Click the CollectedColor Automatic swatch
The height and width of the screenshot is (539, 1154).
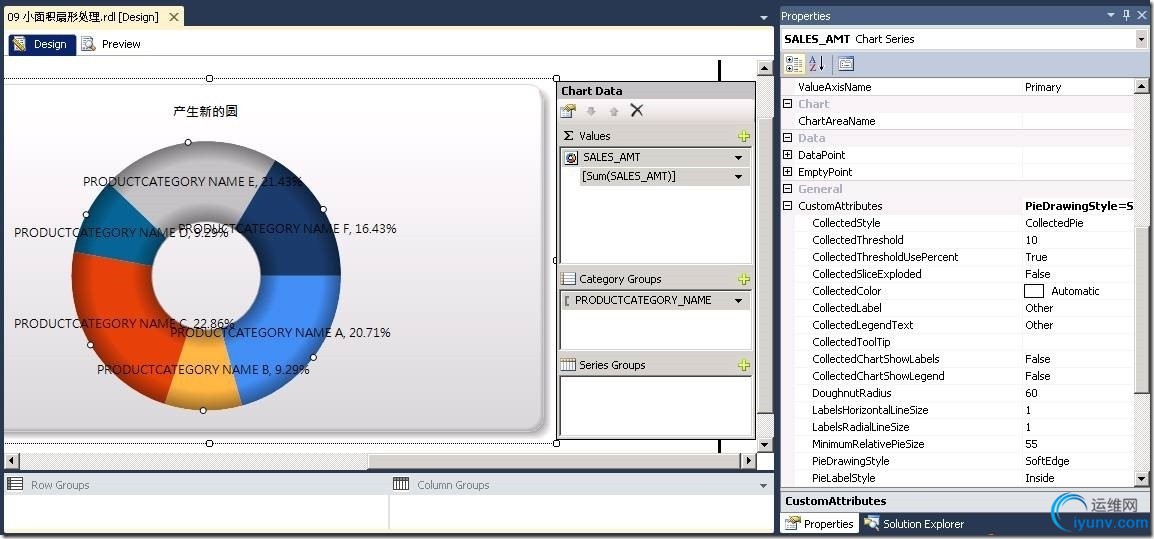pyautogui.click(x=1034, y=291)
